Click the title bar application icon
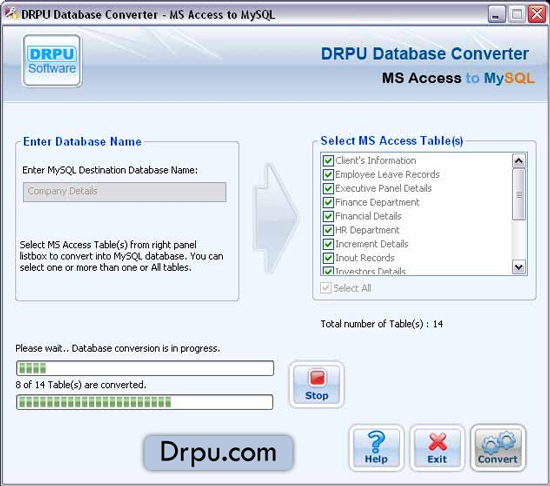 (11, 14)
